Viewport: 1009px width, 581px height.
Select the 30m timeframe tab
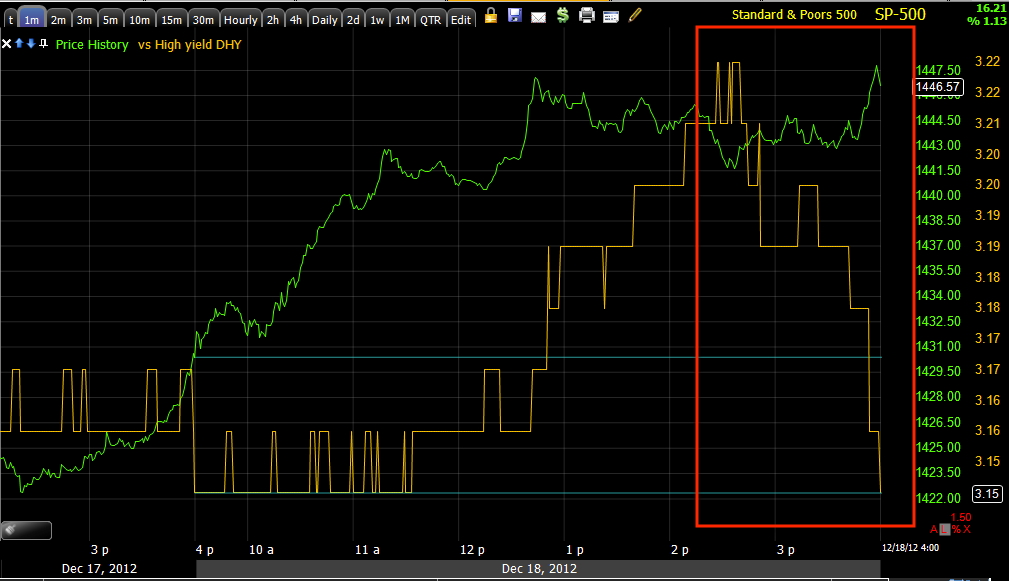click(203, 20)
